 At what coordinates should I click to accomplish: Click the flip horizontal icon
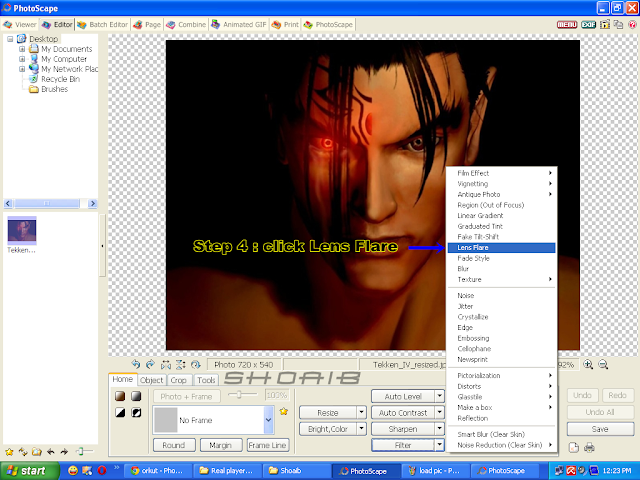coord(166,364)
